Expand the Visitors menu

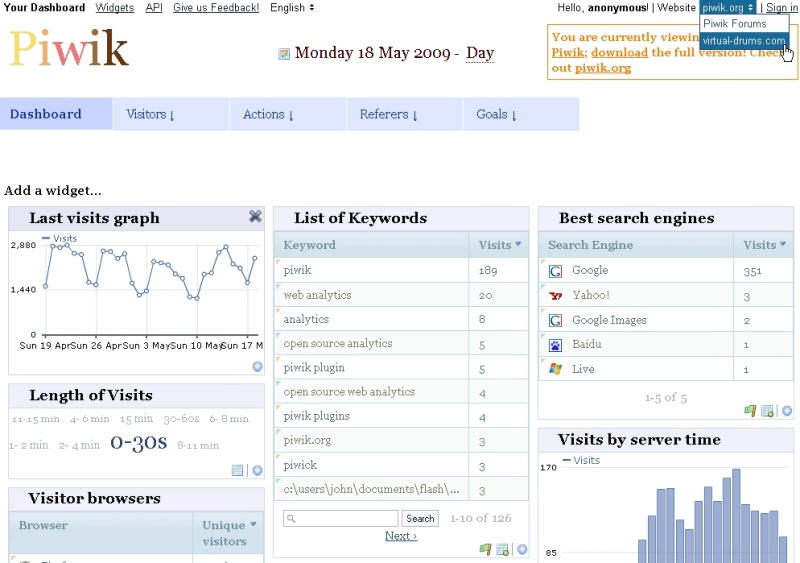coord(170,114)
